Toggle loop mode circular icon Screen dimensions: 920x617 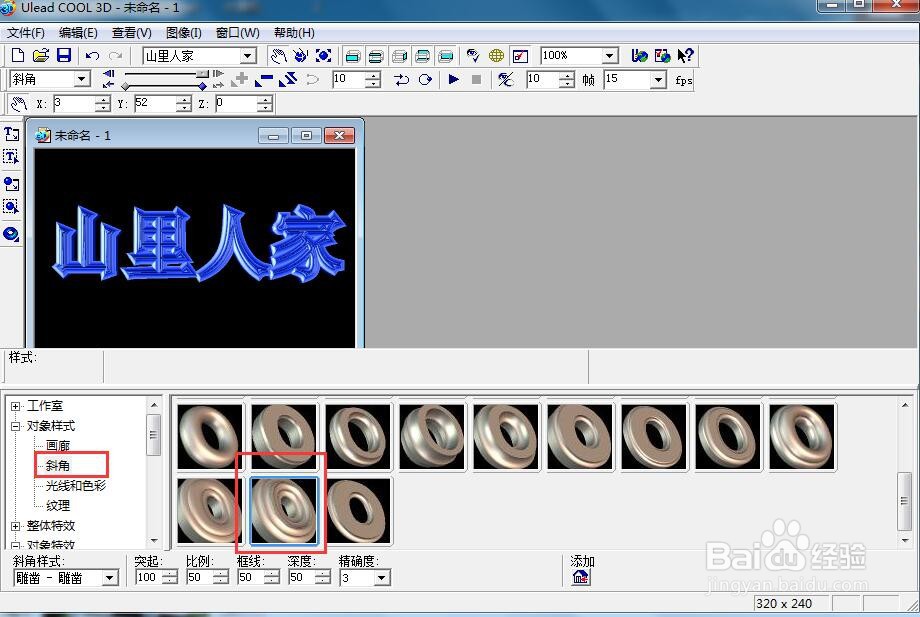[425, 79]
